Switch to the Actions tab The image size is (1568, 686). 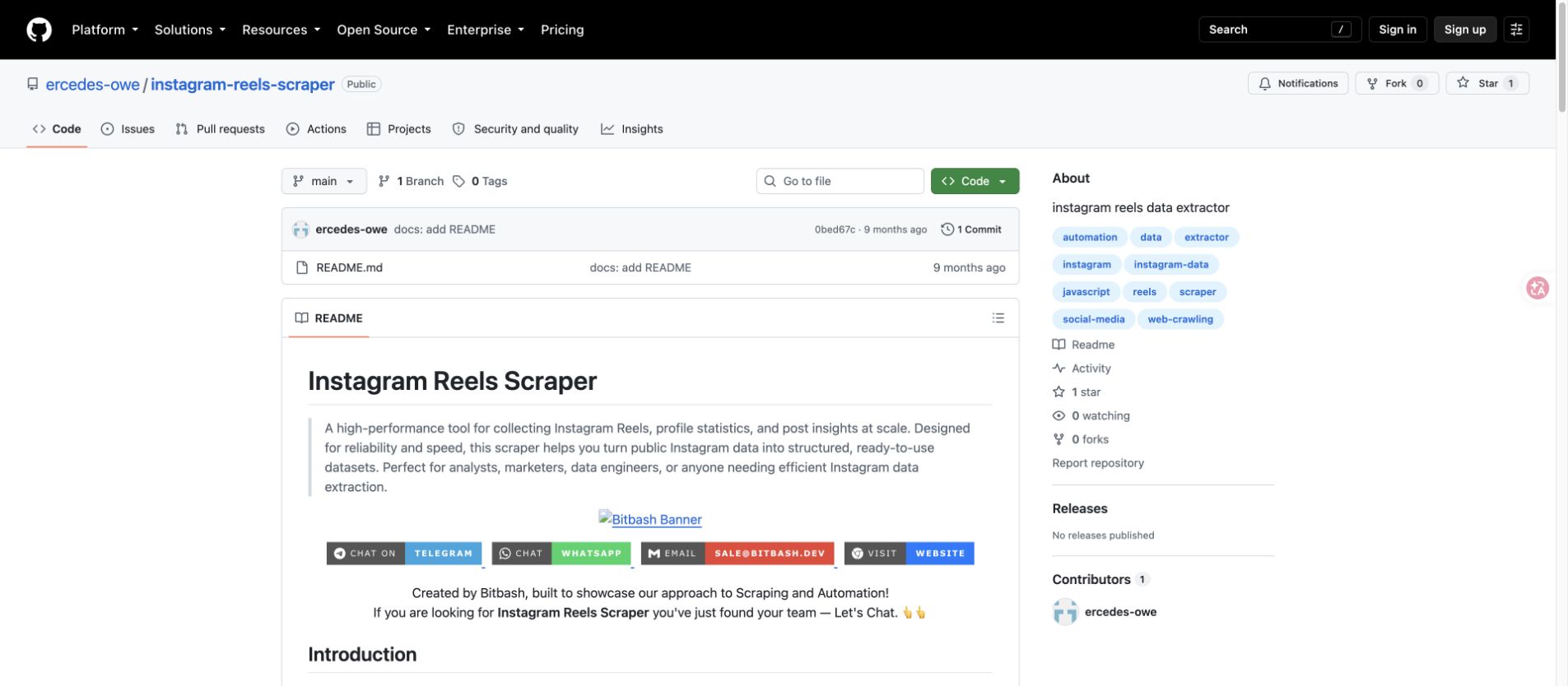pos(316,129)
